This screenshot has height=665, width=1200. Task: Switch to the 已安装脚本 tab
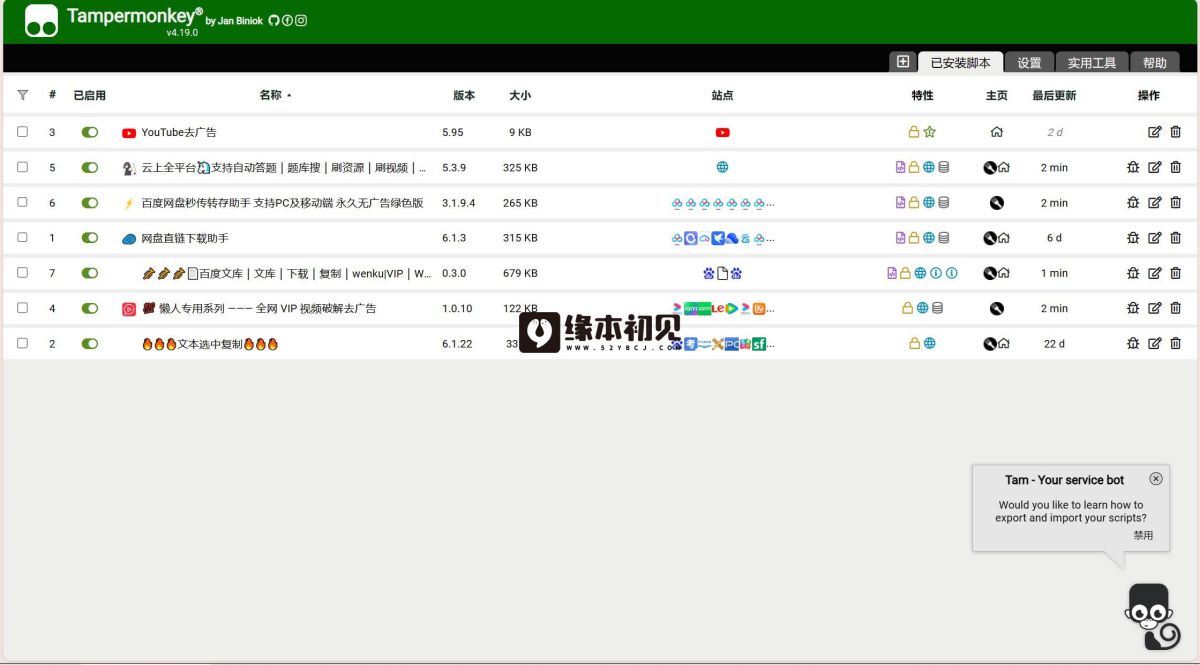(x=960, y=62)
